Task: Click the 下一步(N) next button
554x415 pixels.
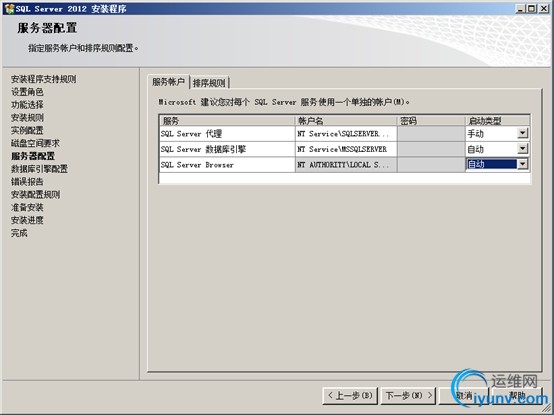Action: point(408,396)
